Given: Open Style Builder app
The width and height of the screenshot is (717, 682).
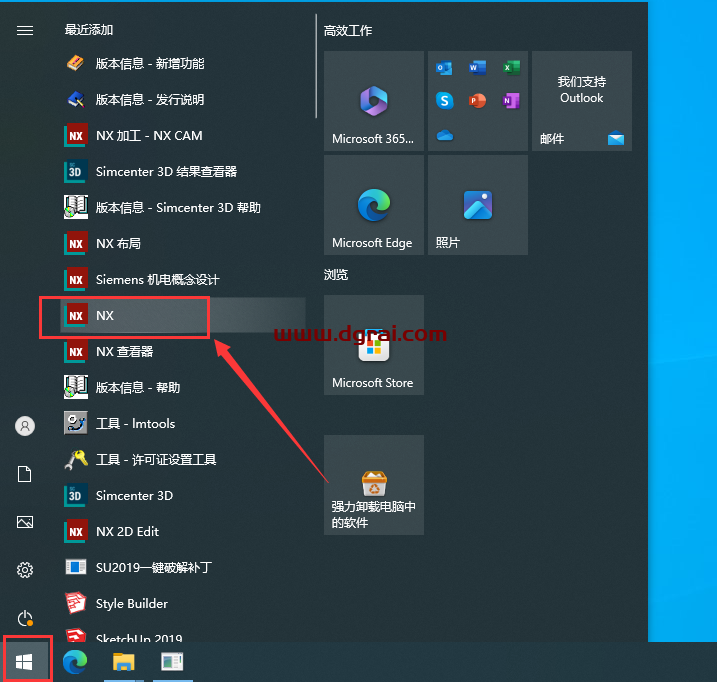Looking at the screenshot, I should coord(131,603).
